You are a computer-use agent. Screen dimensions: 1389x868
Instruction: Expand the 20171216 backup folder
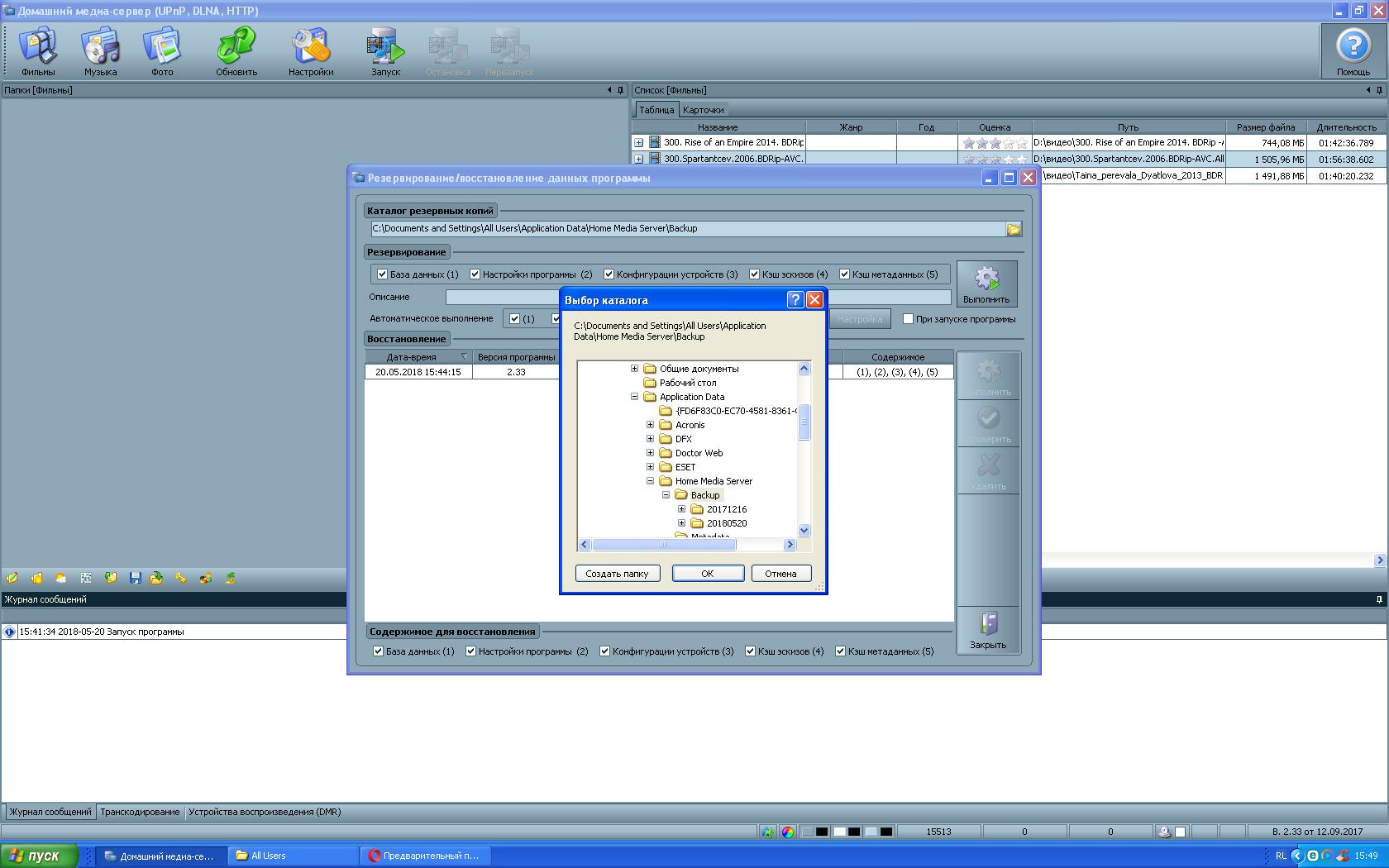coord(682,509)
